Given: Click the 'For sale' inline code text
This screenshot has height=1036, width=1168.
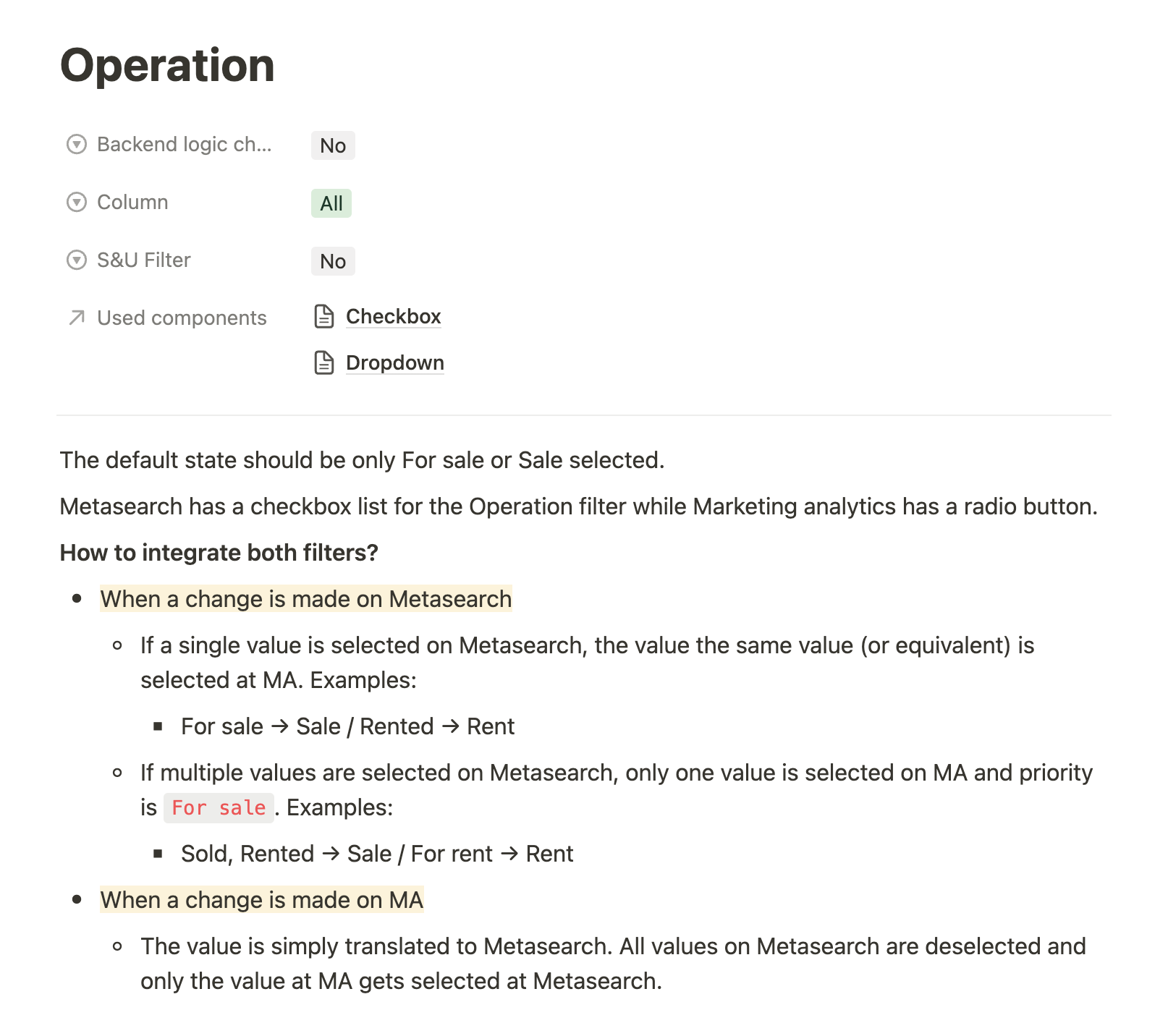Looking at the screenshot, I should [x=219, y=808].
